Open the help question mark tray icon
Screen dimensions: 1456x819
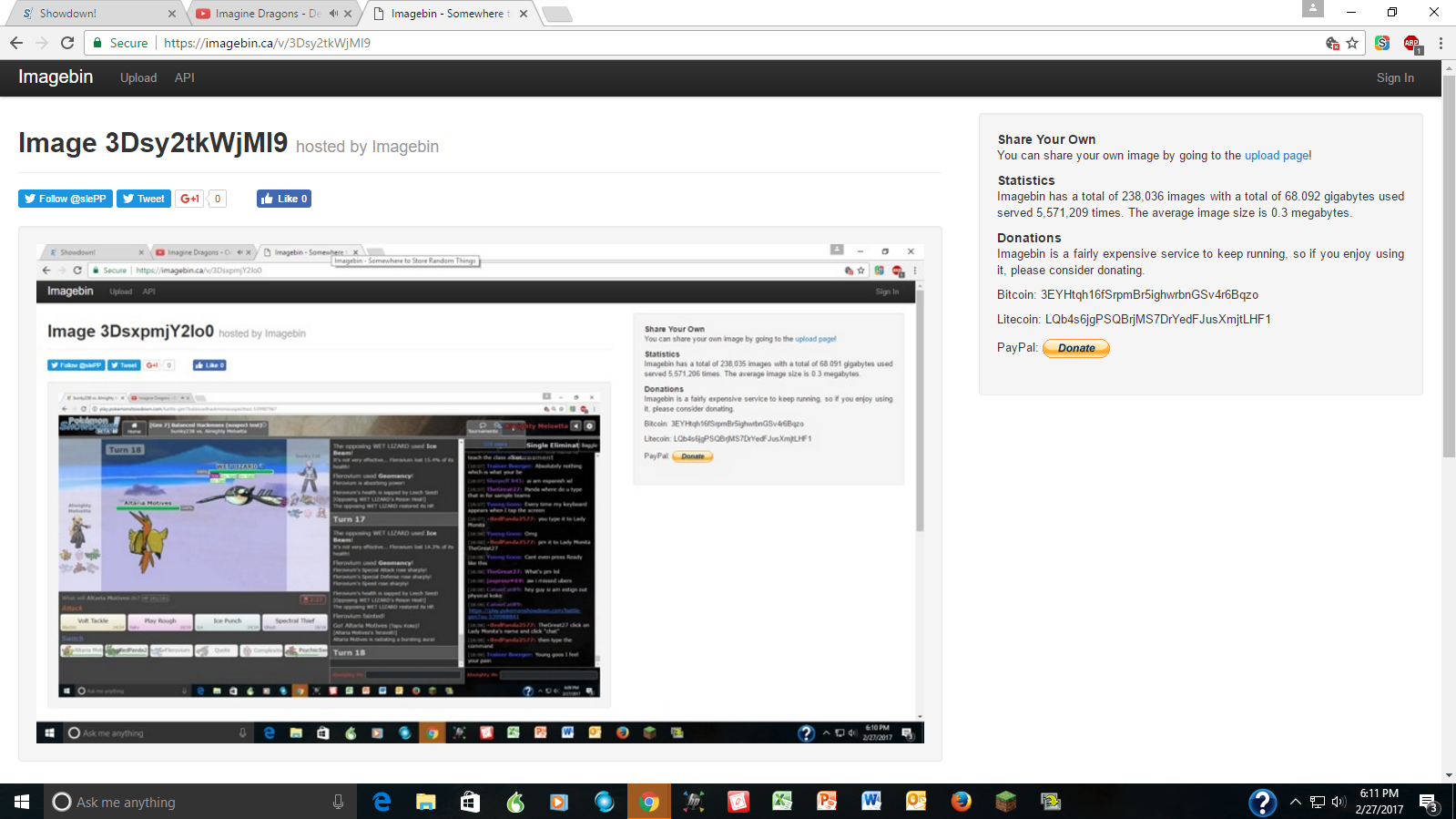point(1262,802)
